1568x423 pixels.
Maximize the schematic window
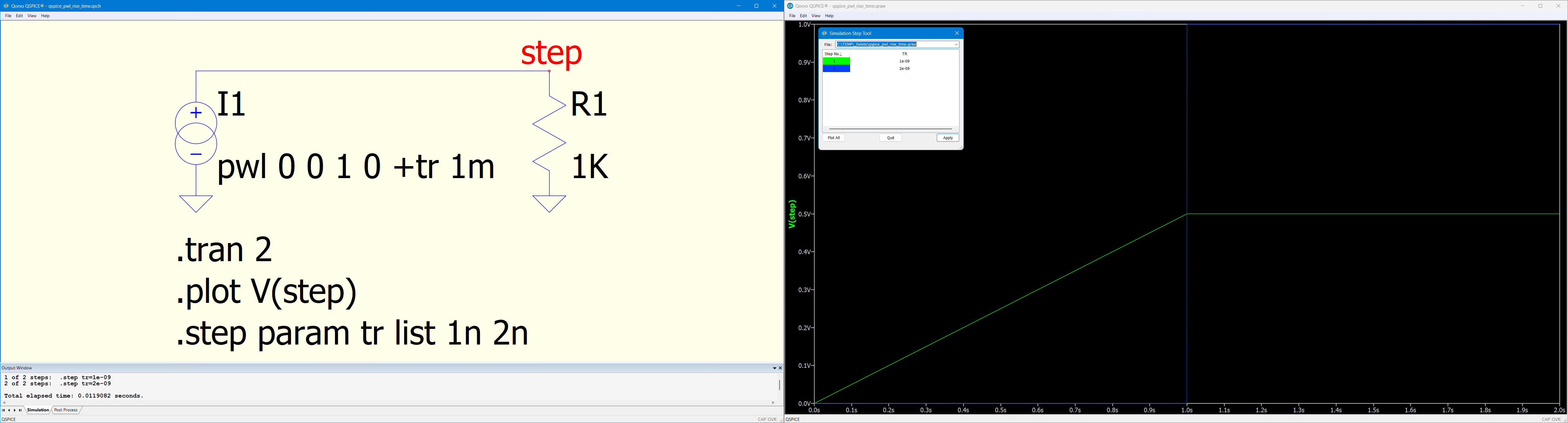[757, 6]
